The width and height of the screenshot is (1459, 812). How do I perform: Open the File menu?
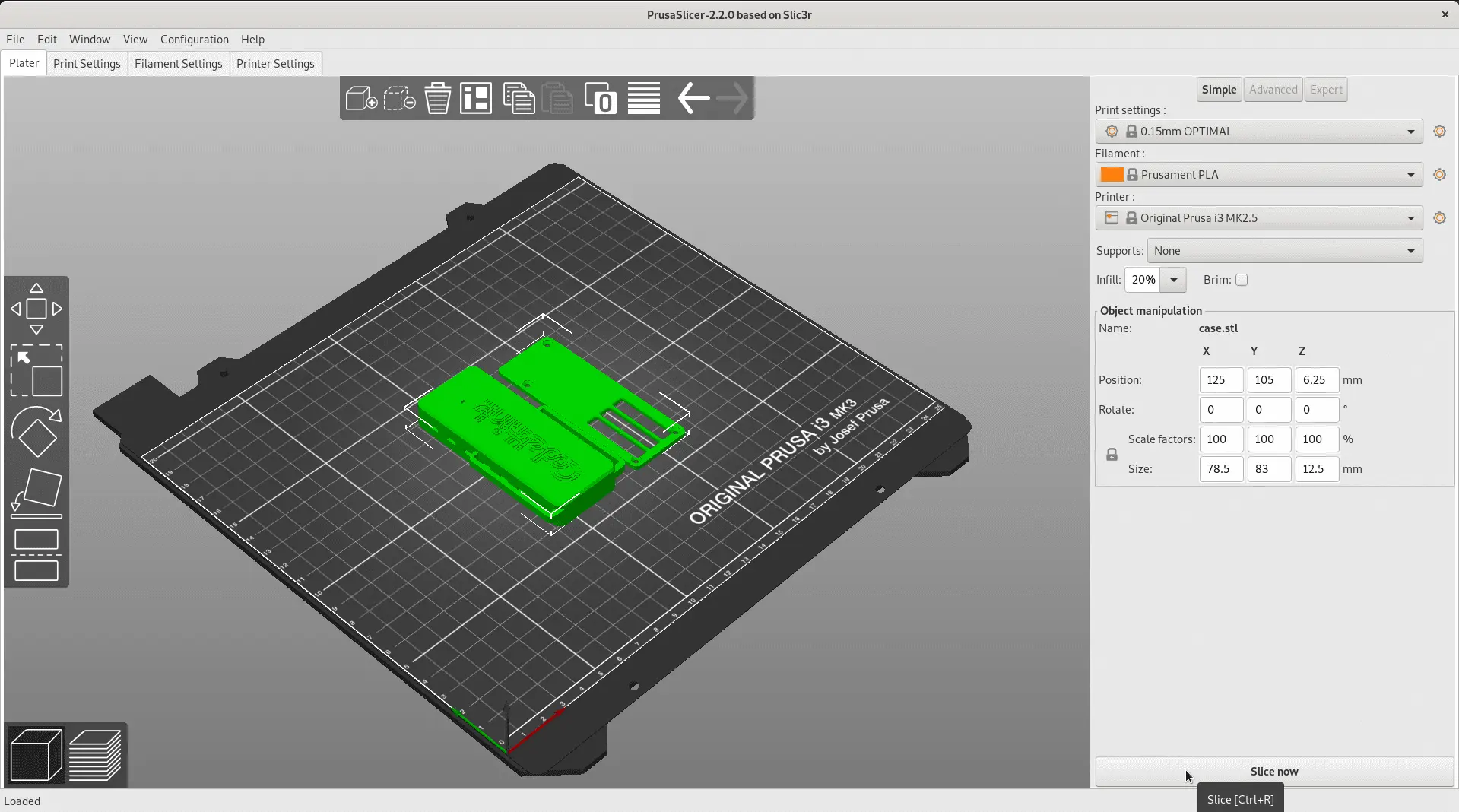point(15,40)
